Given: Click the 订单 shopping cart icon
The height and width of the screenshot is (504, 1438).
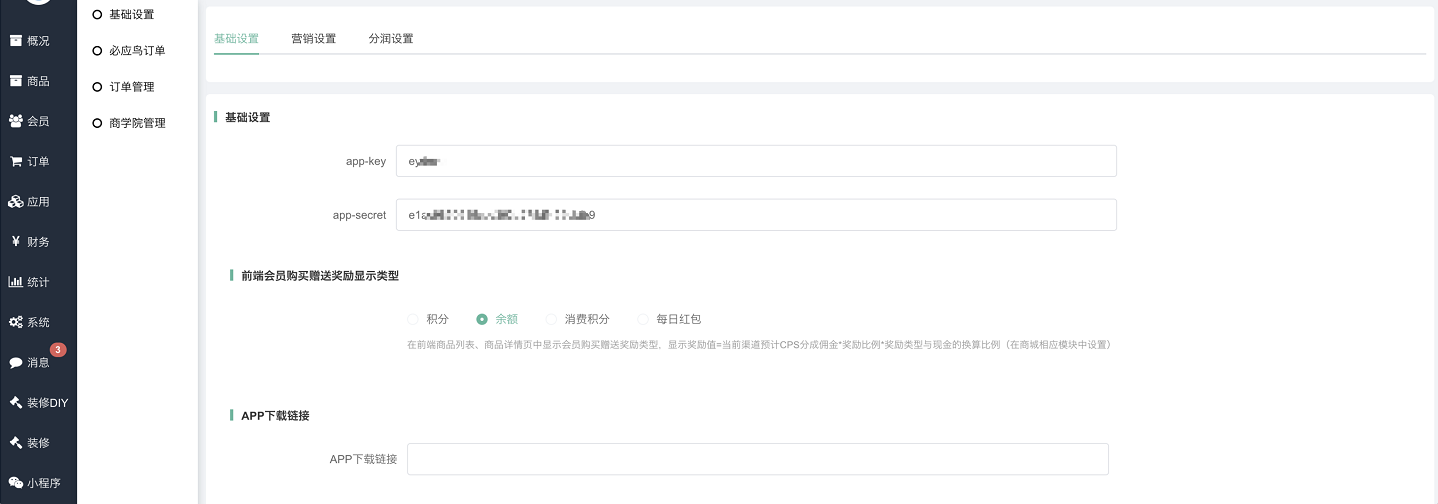Looking at the screenshot, I should (x=15, y=161).
